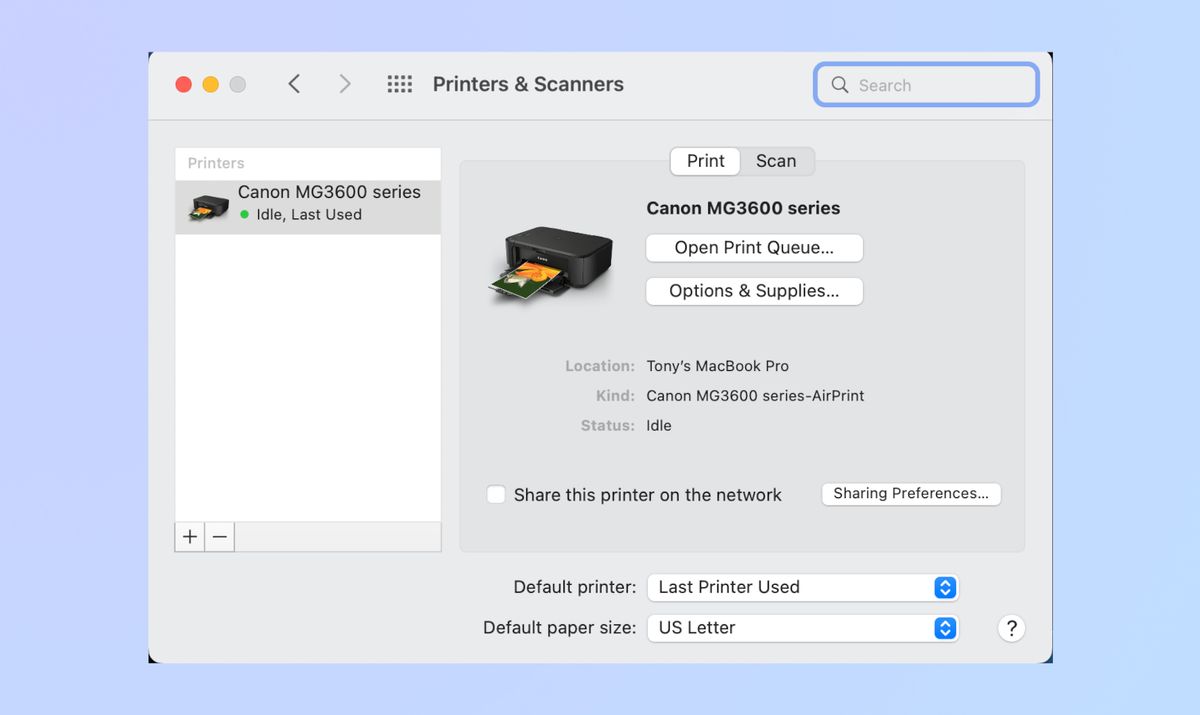This screenshot has width=1200, height=715.
Task: Click the magnifying glass in the search field
Action: 840,85
